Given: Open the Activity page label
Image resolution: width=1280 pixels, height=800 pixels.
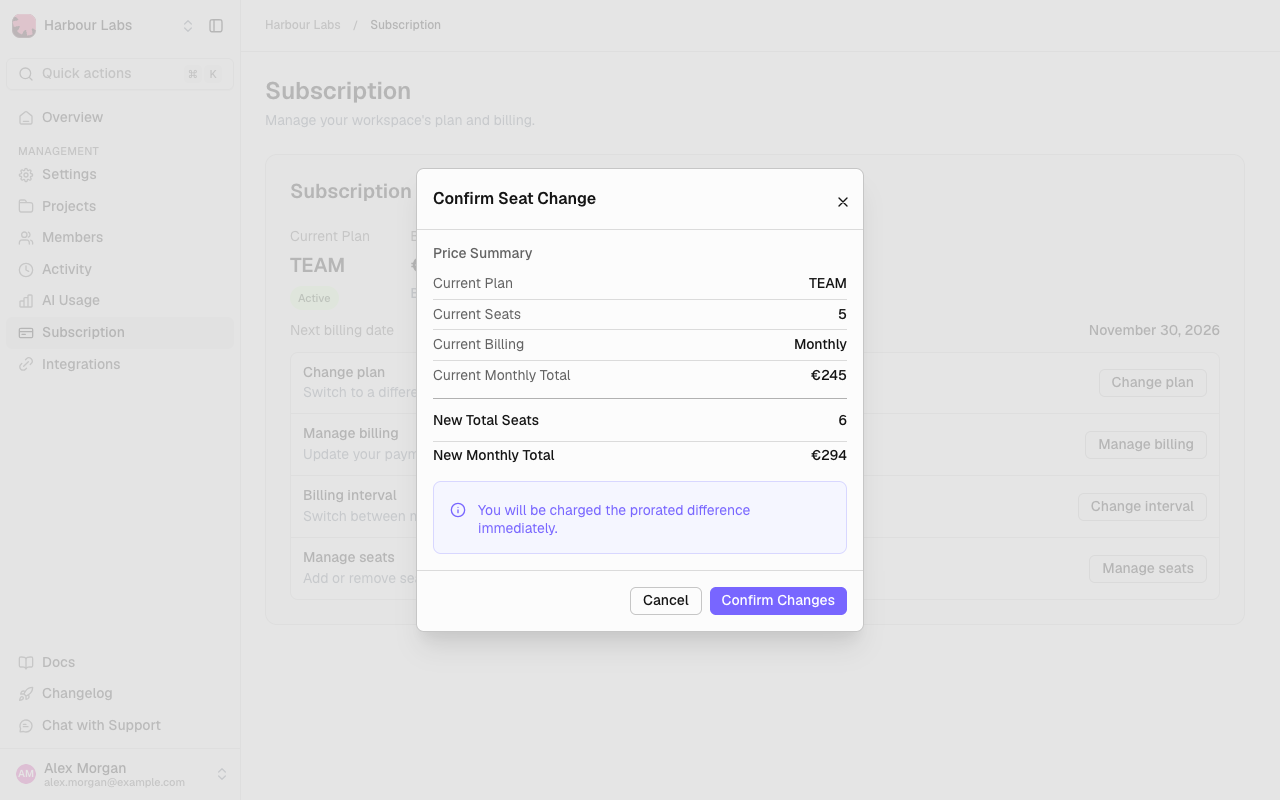Looking at the screenshot, I should coord(67,269).
